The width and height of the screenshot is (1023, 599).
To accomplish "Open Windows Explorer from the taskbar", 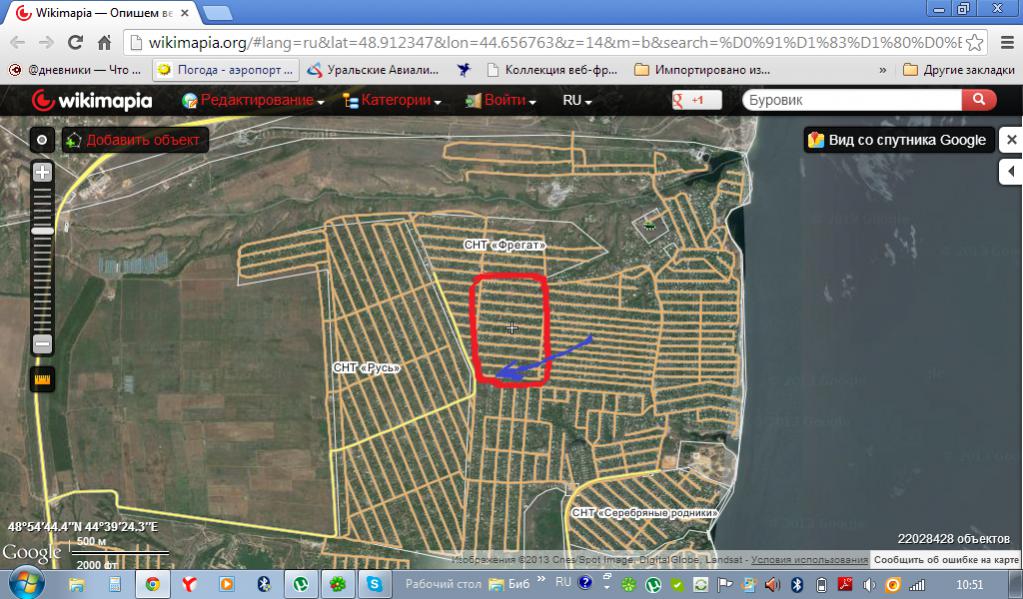I will coord(77,583).
